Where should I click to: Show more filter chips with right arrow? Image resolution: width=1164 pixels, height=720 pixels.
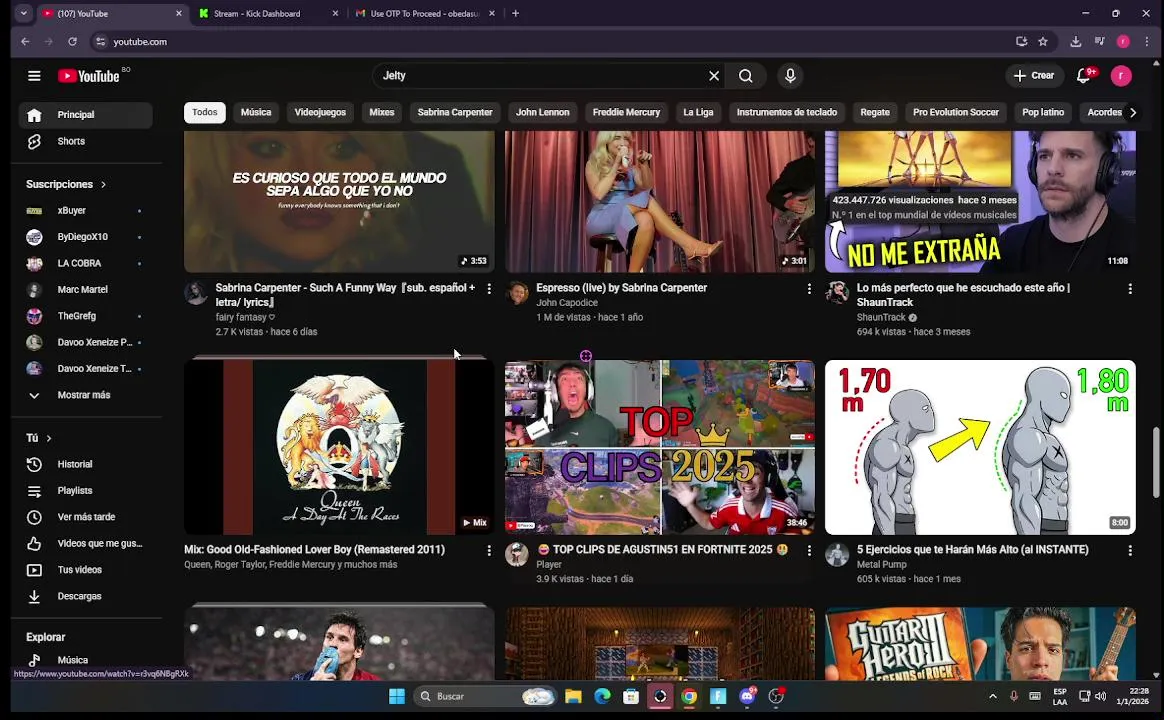click(1133, 113)
